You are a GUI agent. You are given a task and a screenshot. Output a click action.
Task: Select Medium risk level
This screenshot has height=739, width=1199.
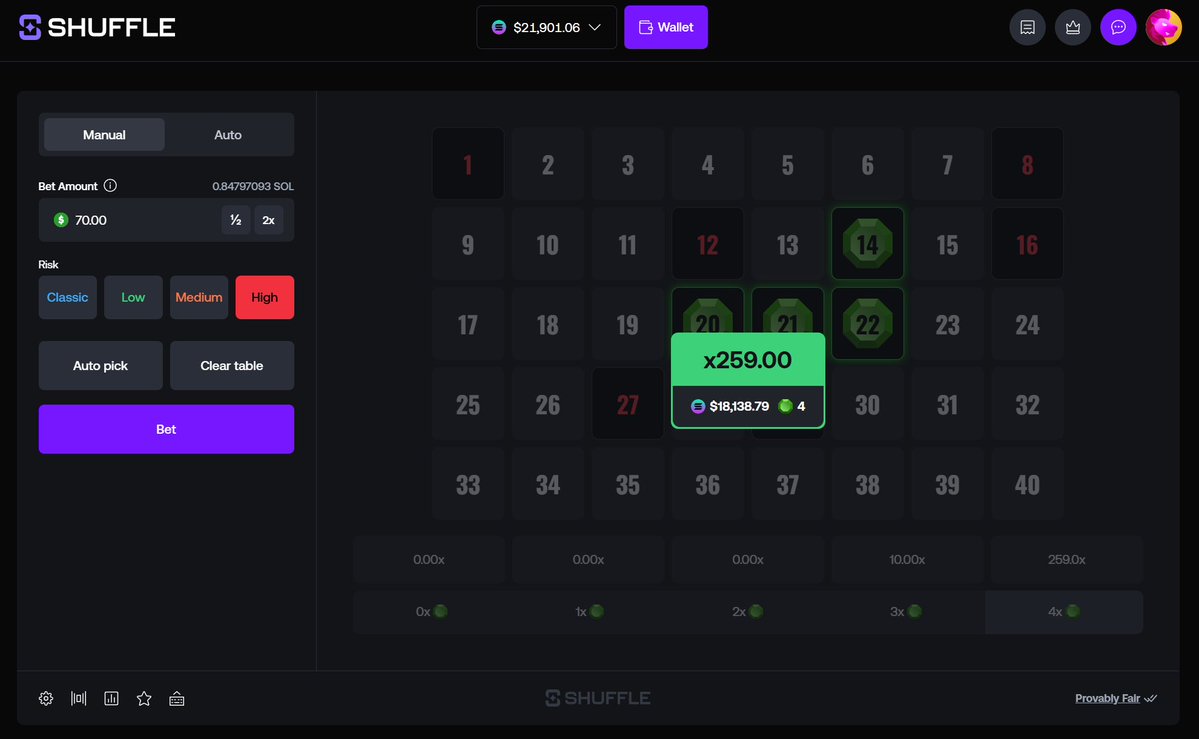[x=199, y=298]
